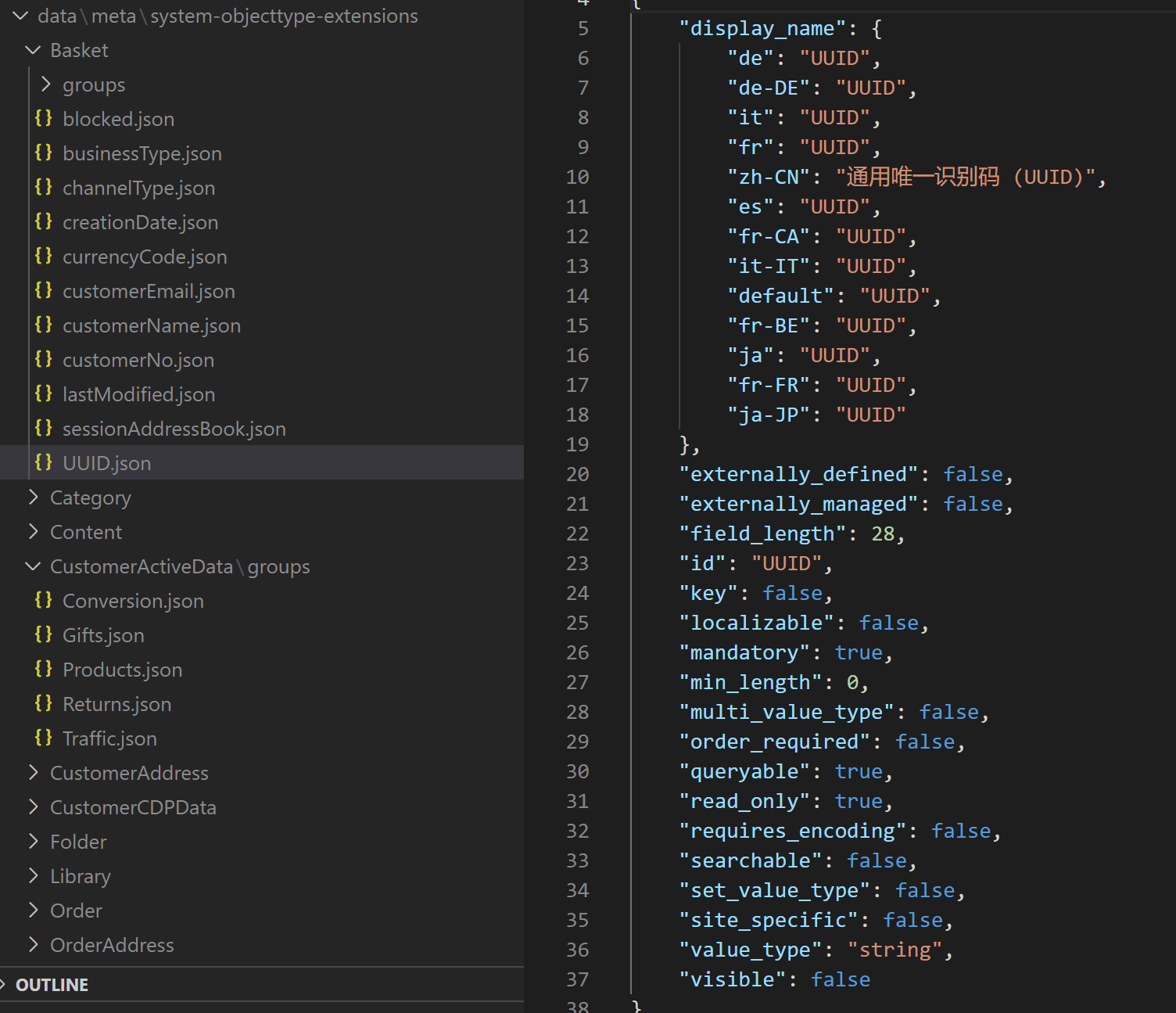The image size is (1176, 1013).
Task: Click JSON icon beside Traffic.json
Action: (44, 738)
